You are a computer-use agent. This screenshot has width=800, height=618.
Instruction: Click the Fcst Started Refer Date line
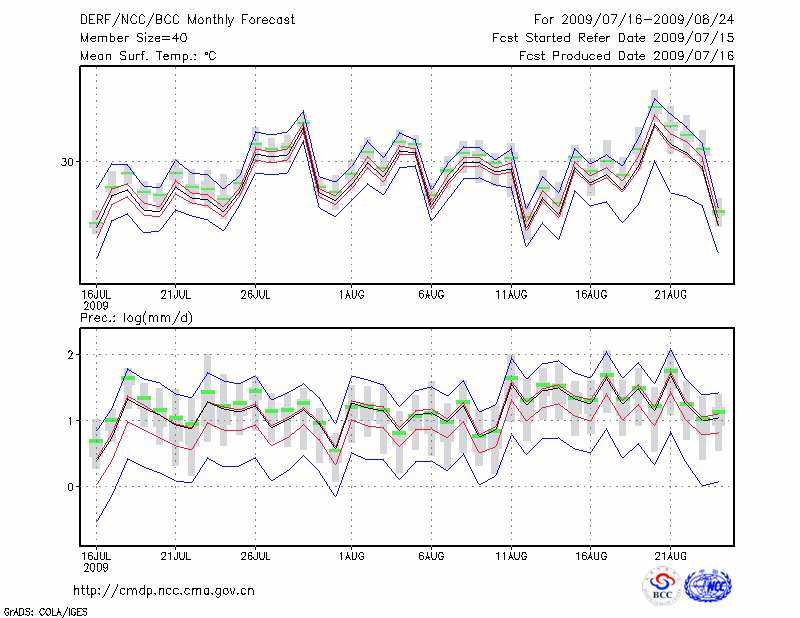coord(613,38)
